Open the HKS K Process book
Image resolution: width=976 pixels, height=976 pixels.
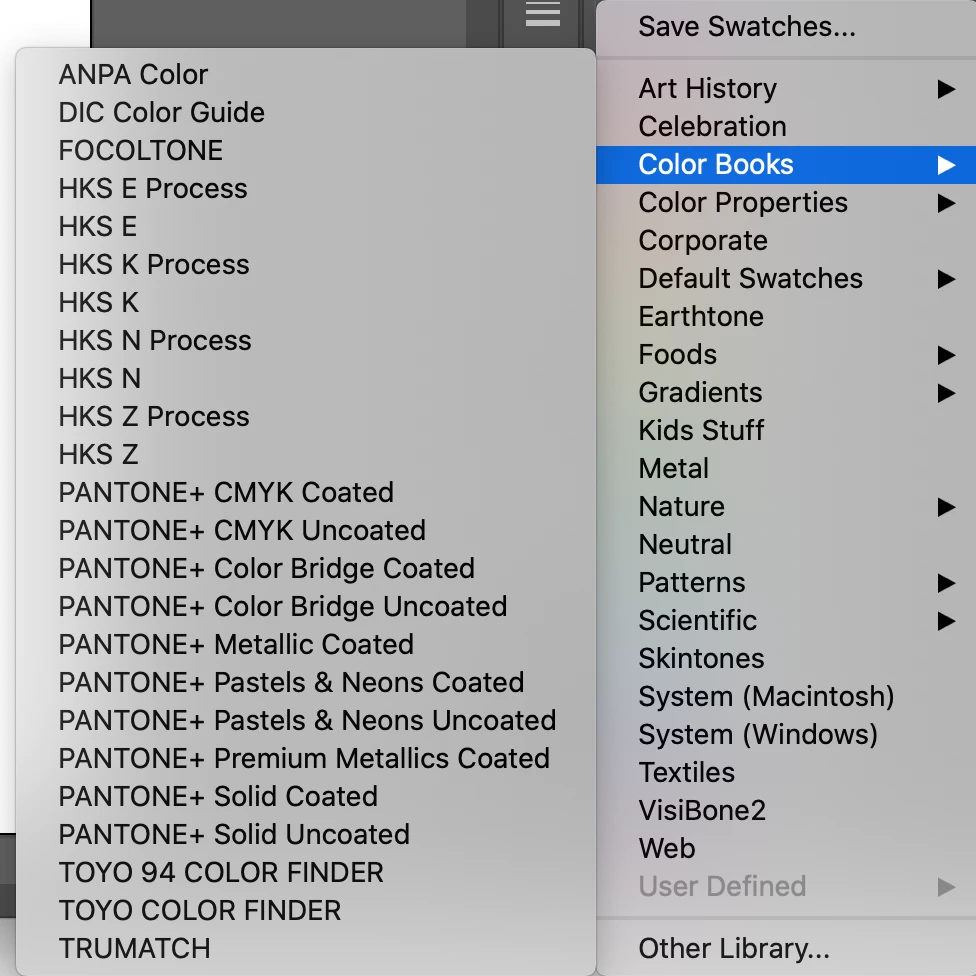point(306,265)
